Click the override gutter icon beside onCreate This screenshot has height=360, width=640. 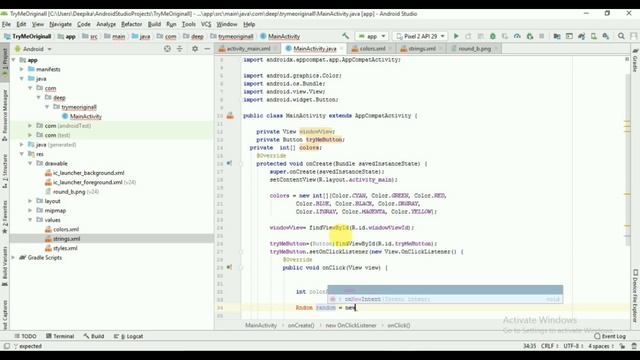tap(229, 163)
